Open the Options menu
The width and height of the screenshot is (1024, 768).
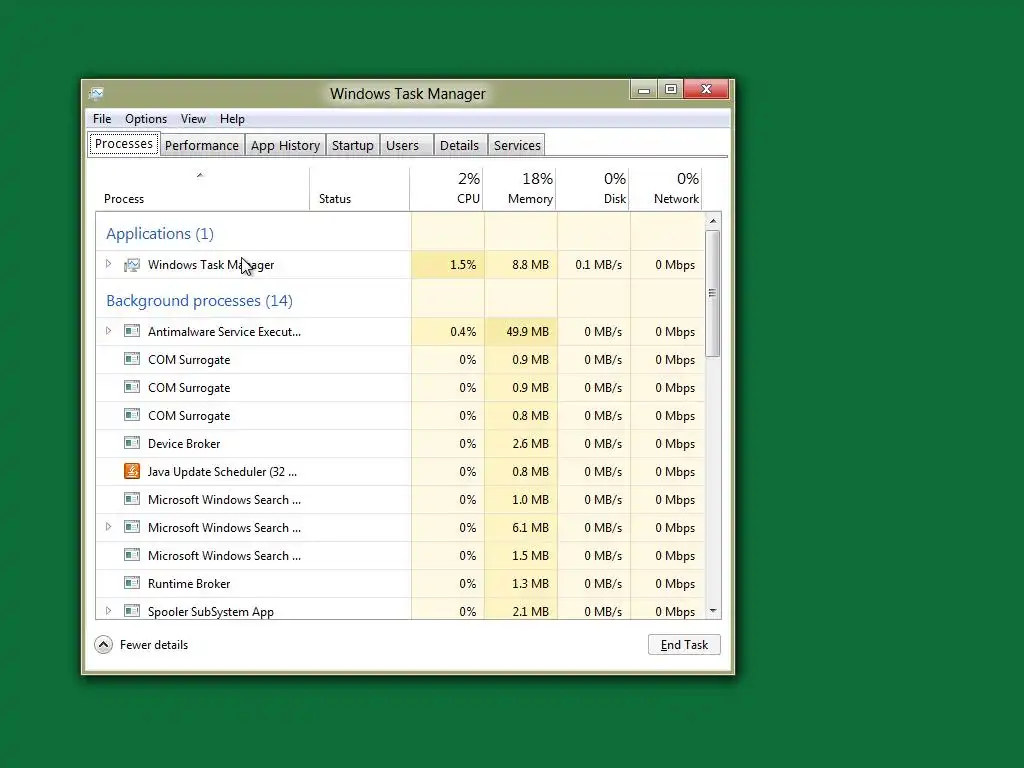pyautogui.click(x=146, y=119)
